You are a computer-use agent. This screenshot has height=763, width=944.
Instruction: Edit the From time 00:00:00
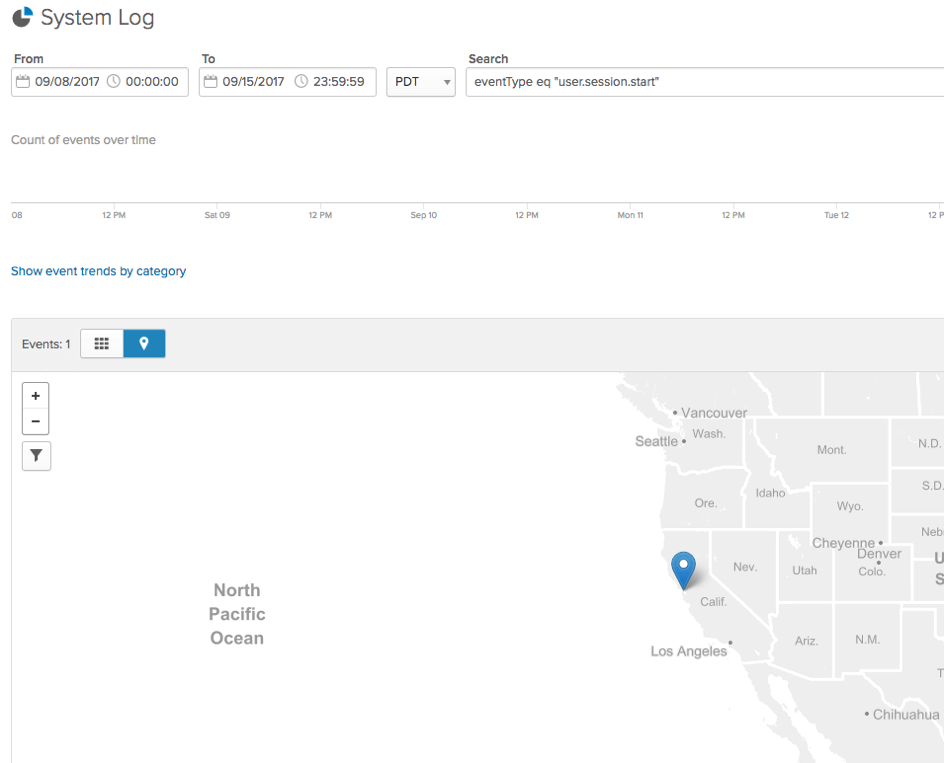pyautogui.click(x=151, y=82)
